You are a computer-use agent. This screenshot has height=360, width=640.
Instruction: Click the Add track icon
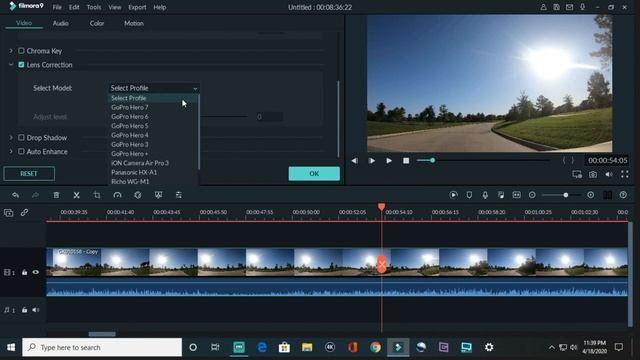tap(9, 213)
